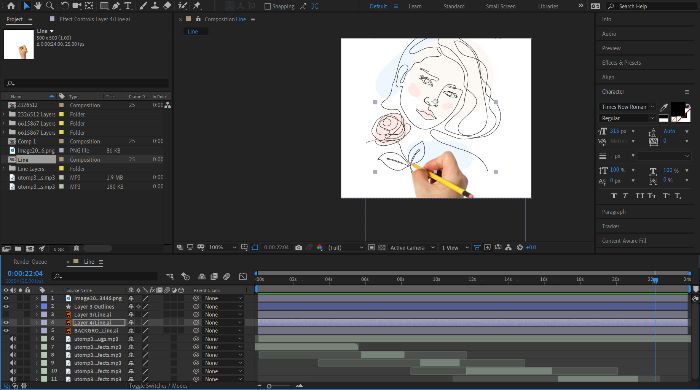Click the Home icon in the toolbar

pyautogui.click(x=11, y=6)
